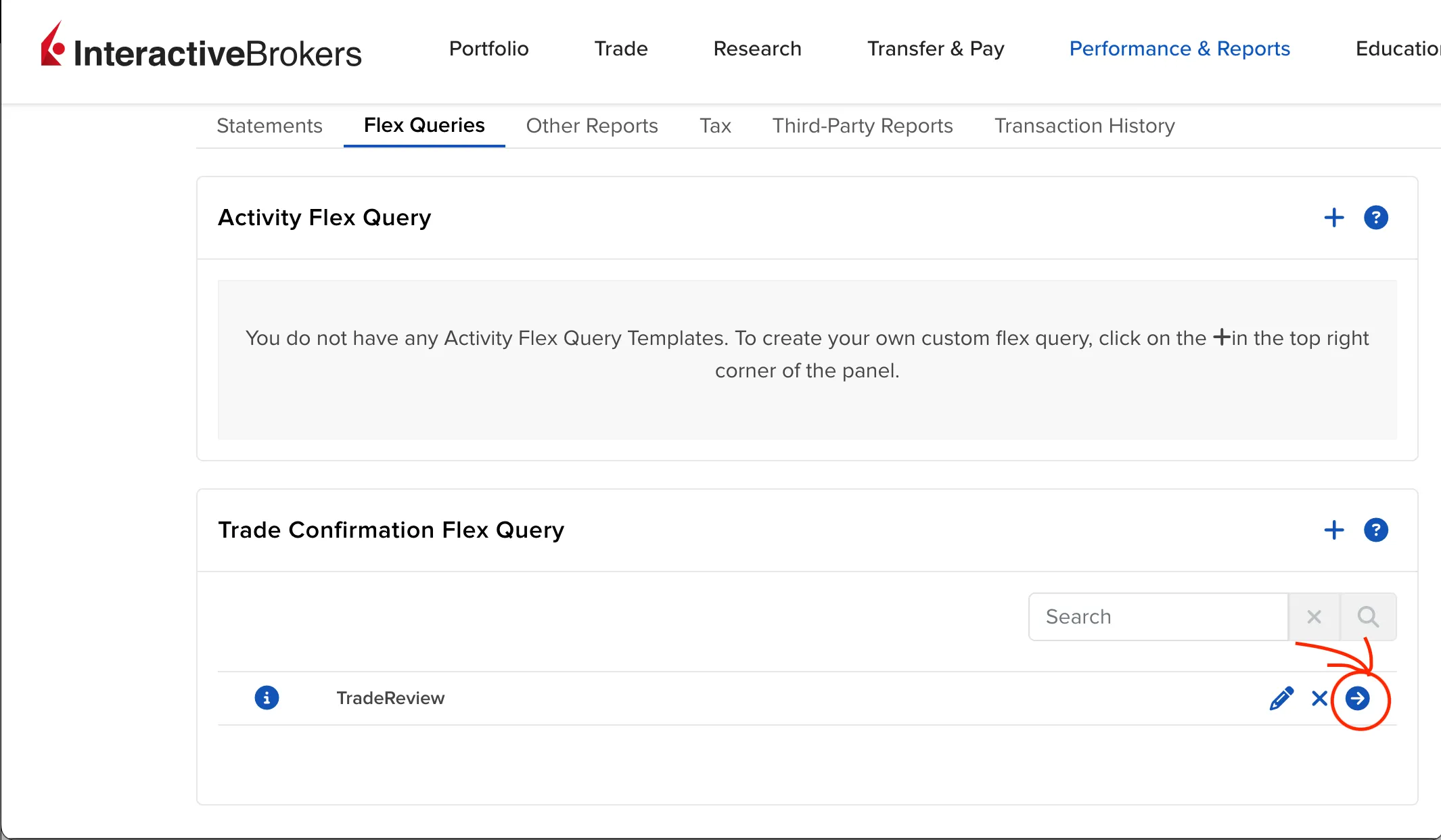Open the Tax tab
1441x840 pixels.
coord(715,126)
